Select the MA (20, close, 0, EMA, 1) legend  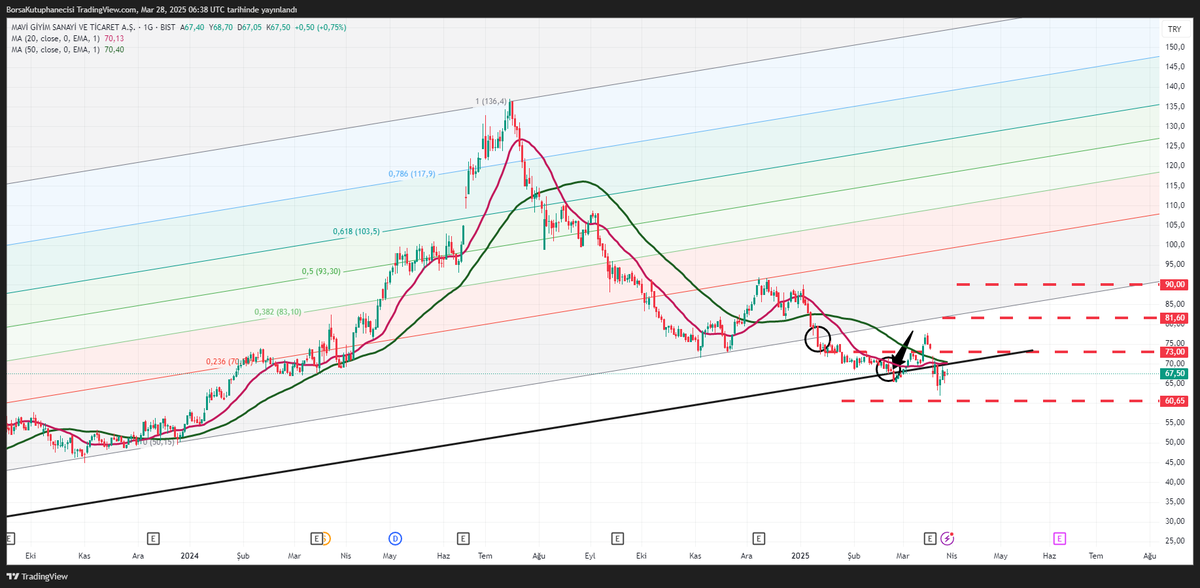[57, 38]
